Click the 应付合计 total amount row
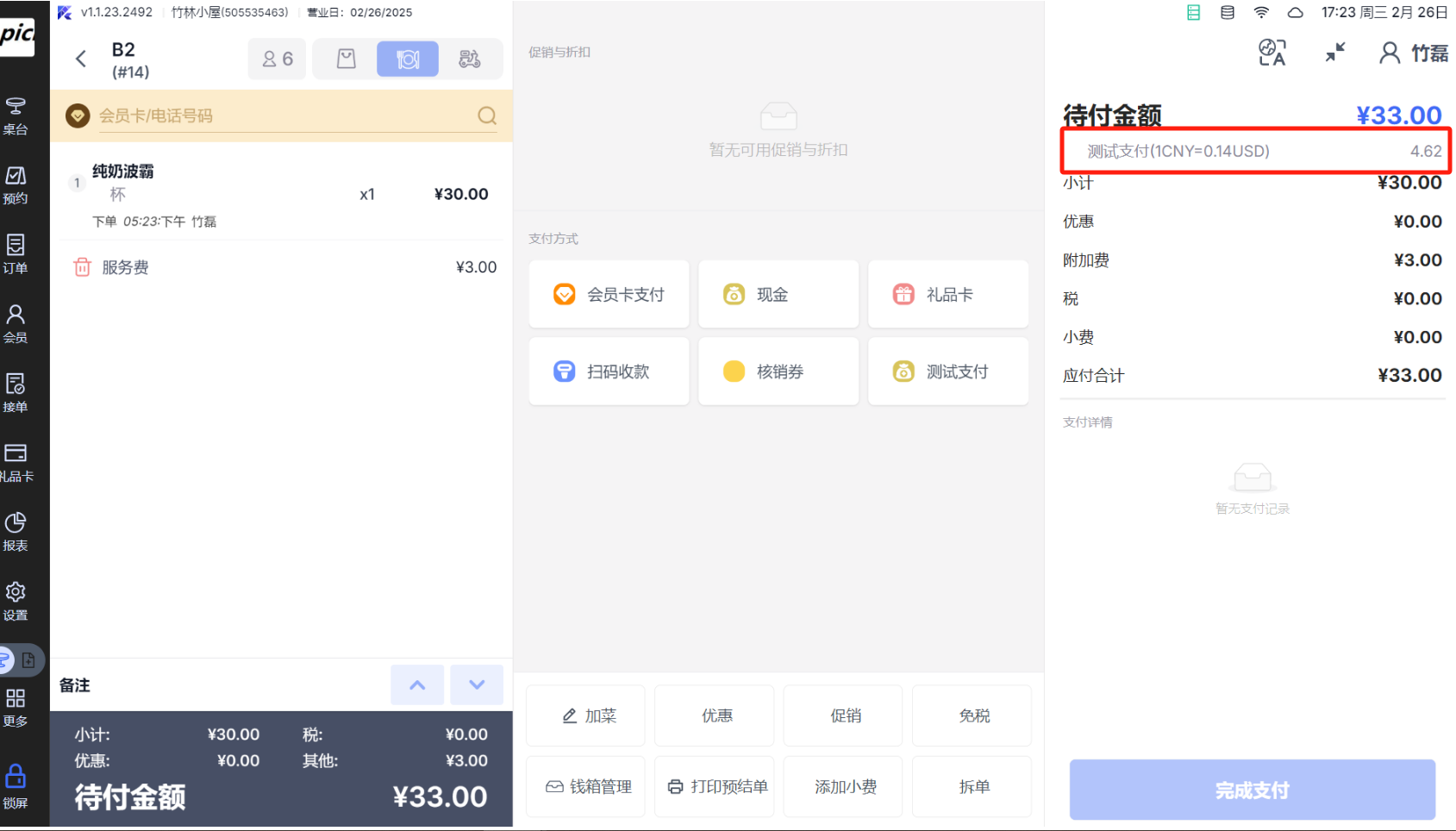 point(1253,375)
